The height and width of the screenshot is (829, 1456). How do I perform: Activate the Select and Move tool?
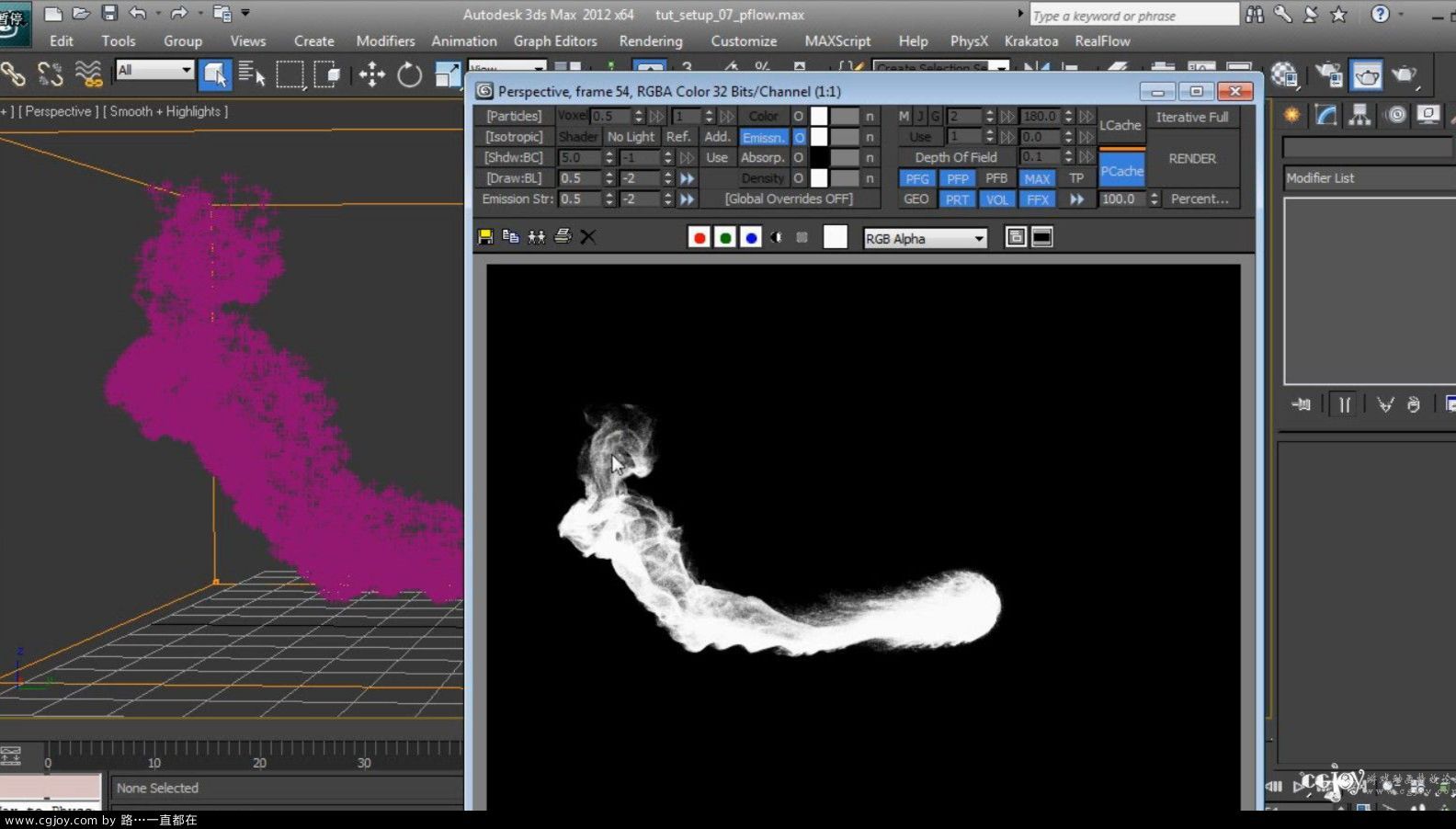[x=372, y=74]
